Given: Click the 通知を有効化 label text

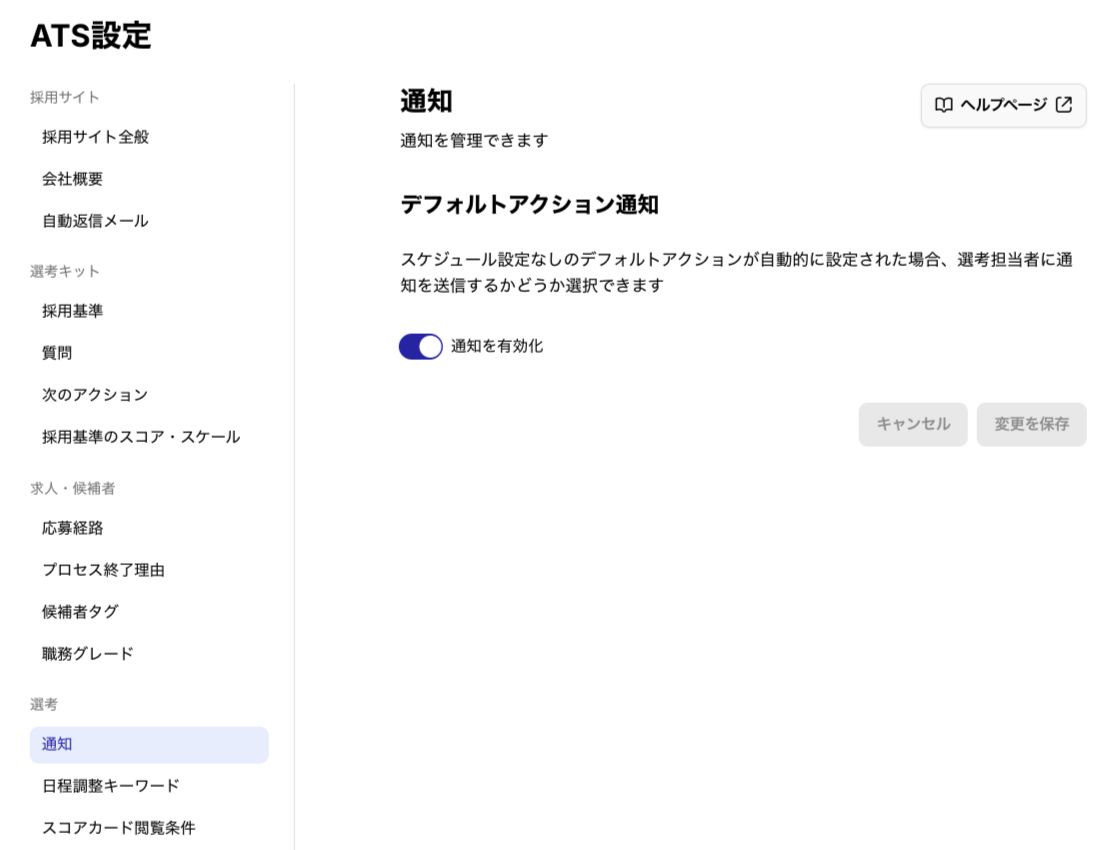Looking at the screenshot, I should (497, 346).
